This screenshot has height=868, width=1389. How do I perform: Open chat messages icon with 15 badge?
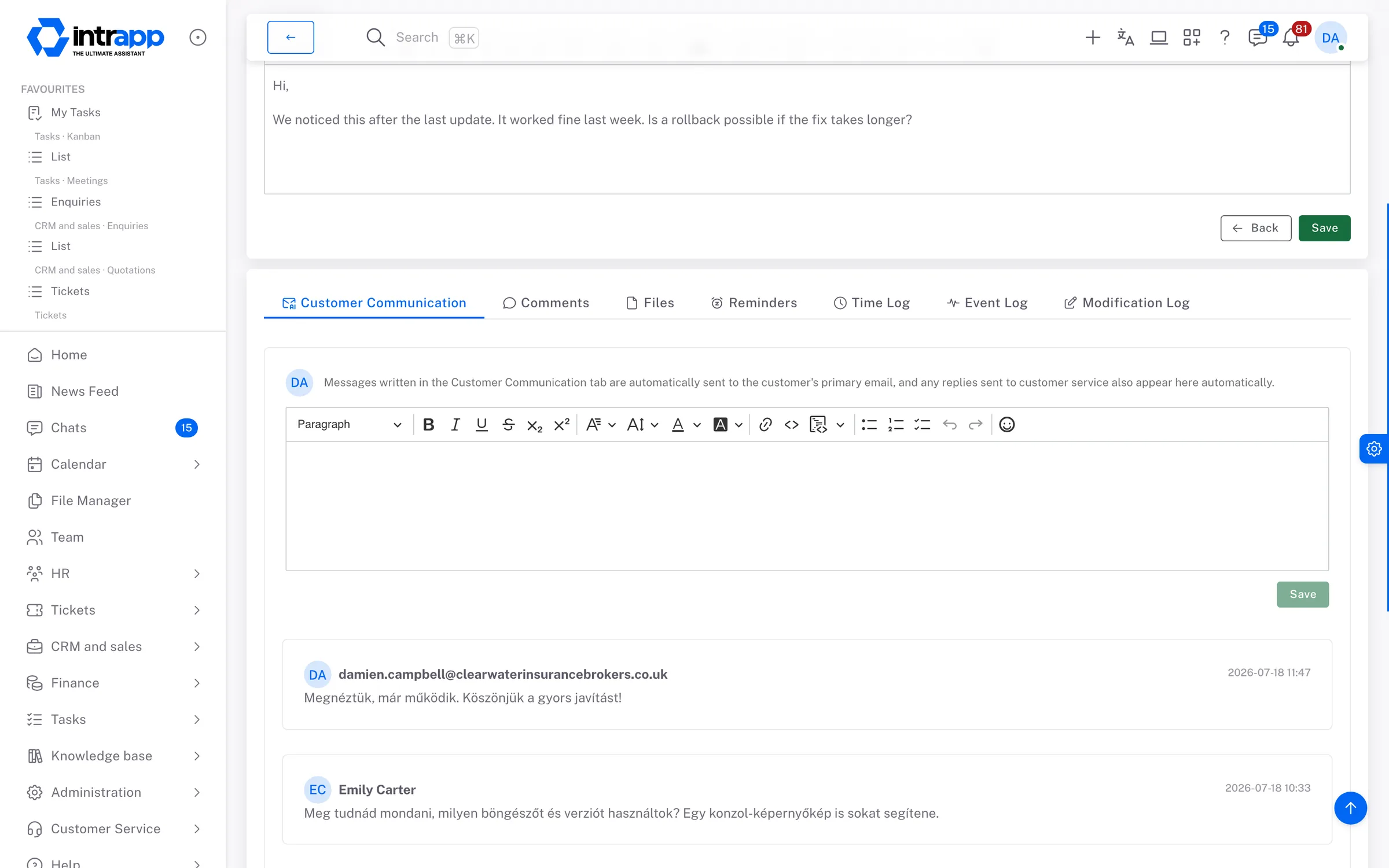point(1258,38)
